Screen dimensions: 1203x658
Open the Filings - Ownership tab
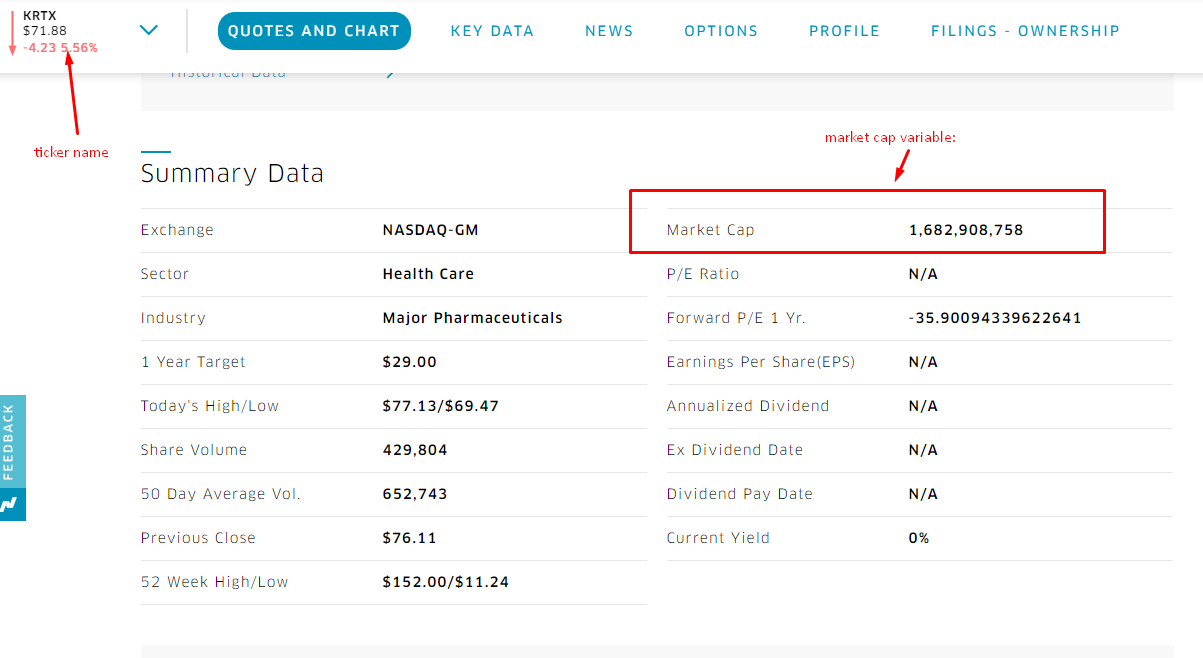[1025, 31]
